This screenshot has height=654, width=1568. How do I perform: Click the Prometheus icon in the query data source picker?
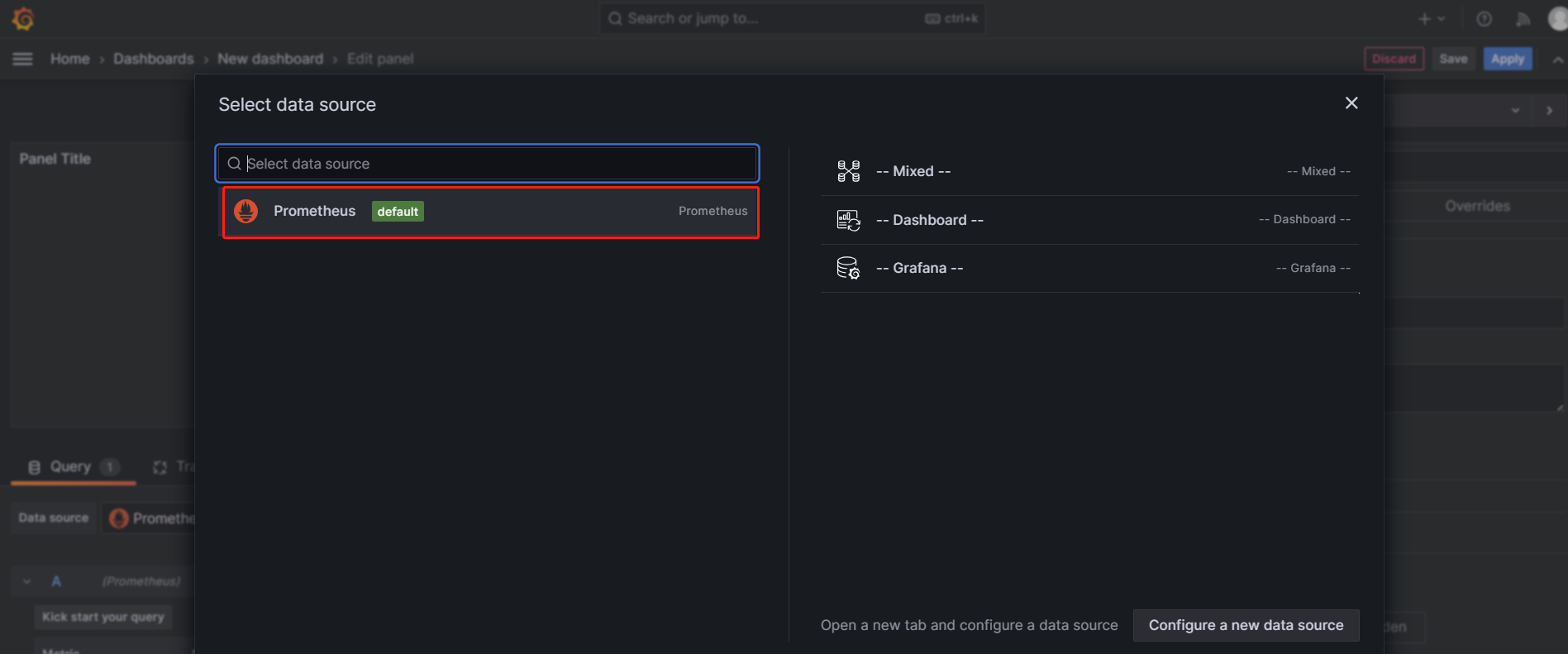[x=119, y=518]
